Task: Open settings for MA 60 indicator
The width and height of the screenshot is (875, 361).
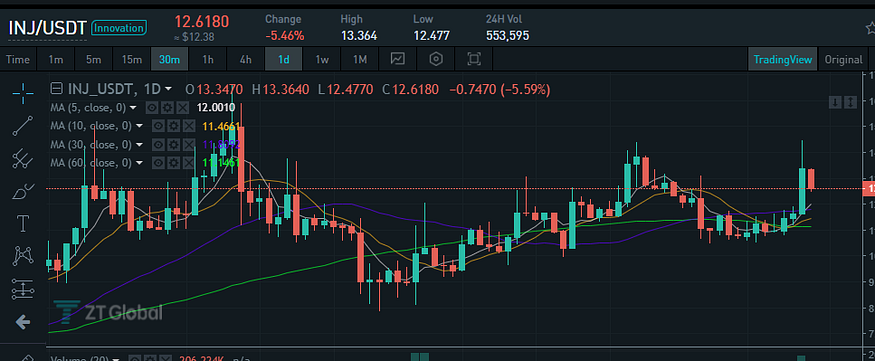Action: click(x=174, y=163)
